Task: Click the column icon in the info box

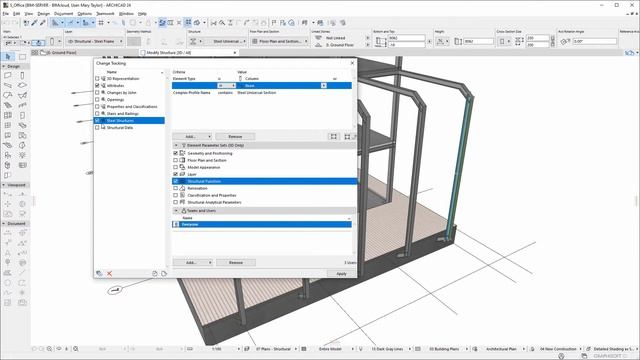Action: pyautogui.click(x=52, y=41)
